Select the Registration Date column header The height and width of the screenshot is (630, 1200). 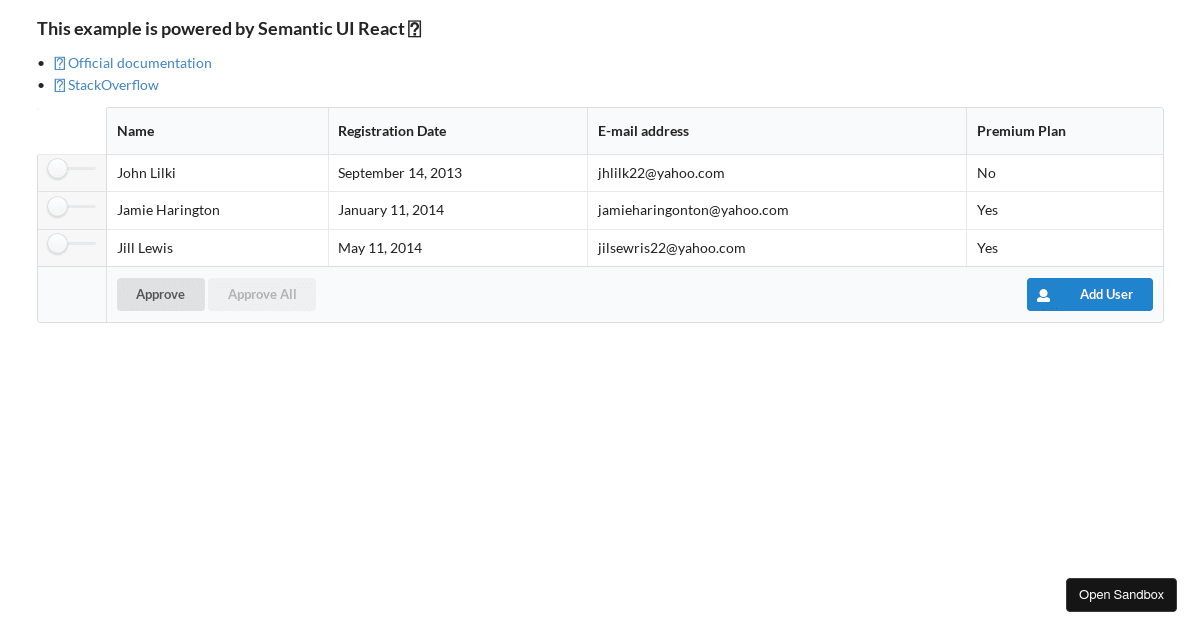[391, 131]
